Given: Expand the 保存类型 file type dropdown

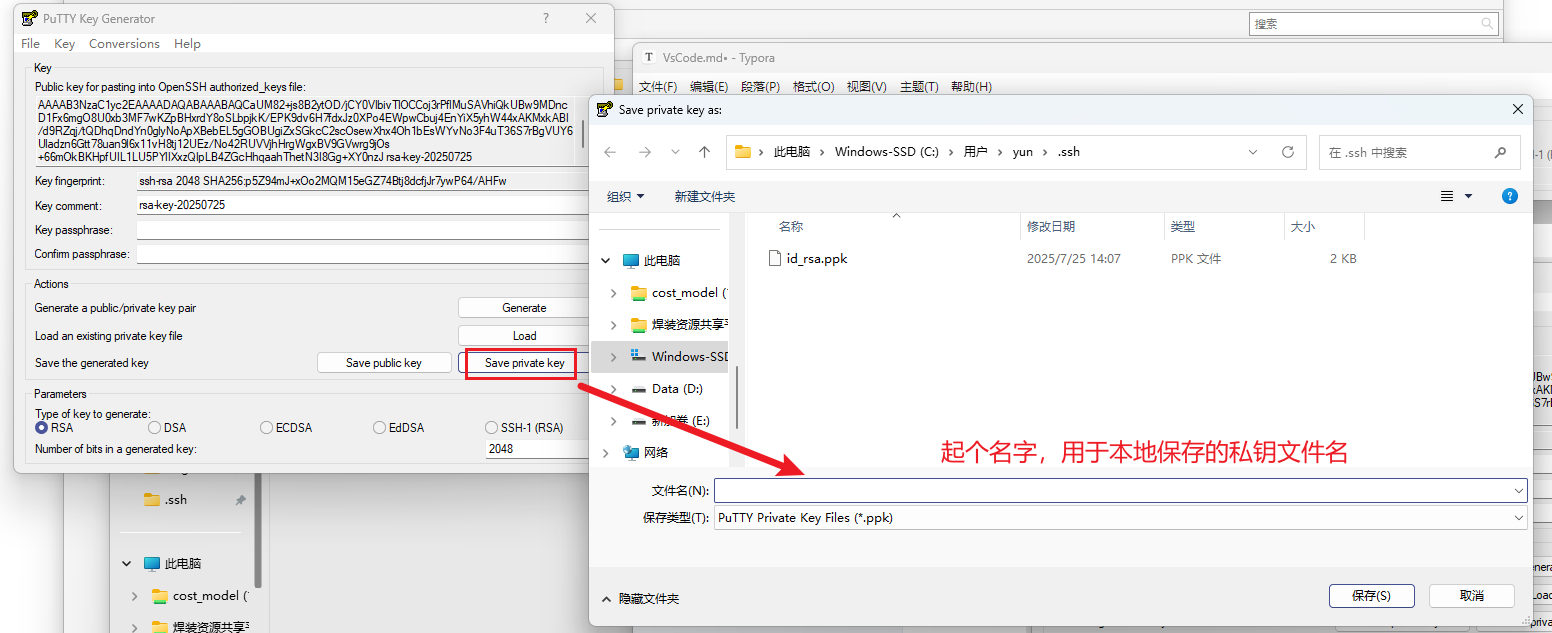Looking at the screenshot, I should pyautogui.click(x=1519, y=518).
